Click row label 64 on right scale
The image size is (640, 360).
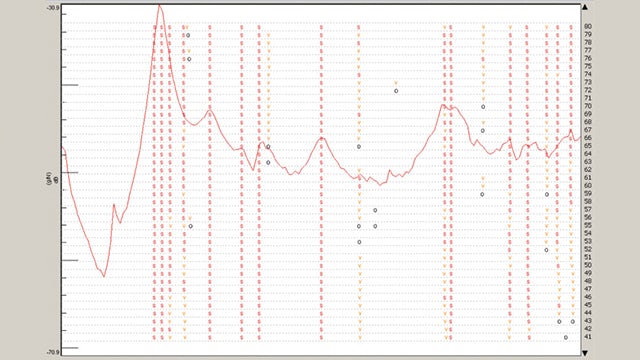(588, 154)
